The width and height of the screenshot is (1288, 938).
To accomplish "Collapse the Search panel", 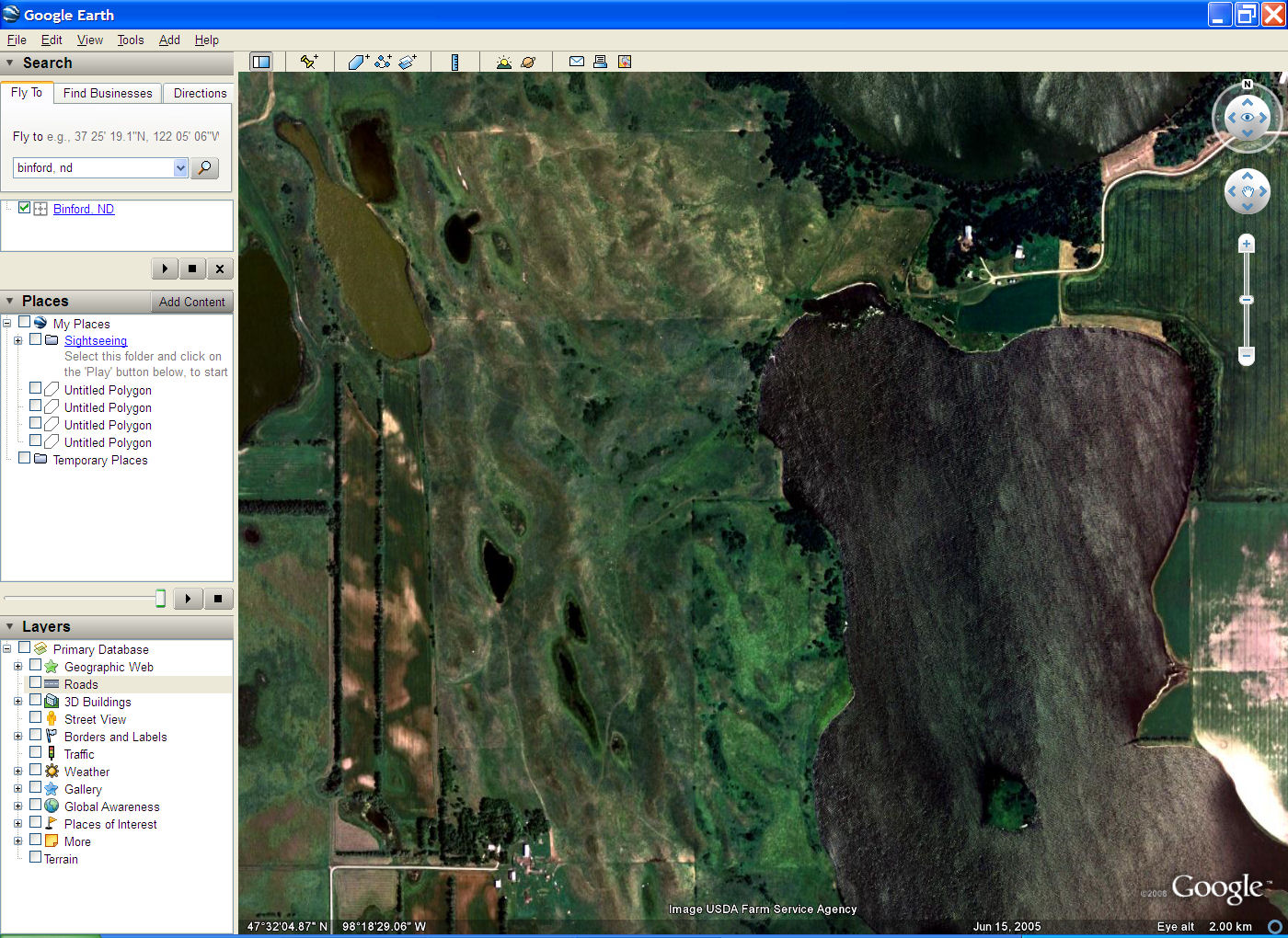I will coord(10,63).
